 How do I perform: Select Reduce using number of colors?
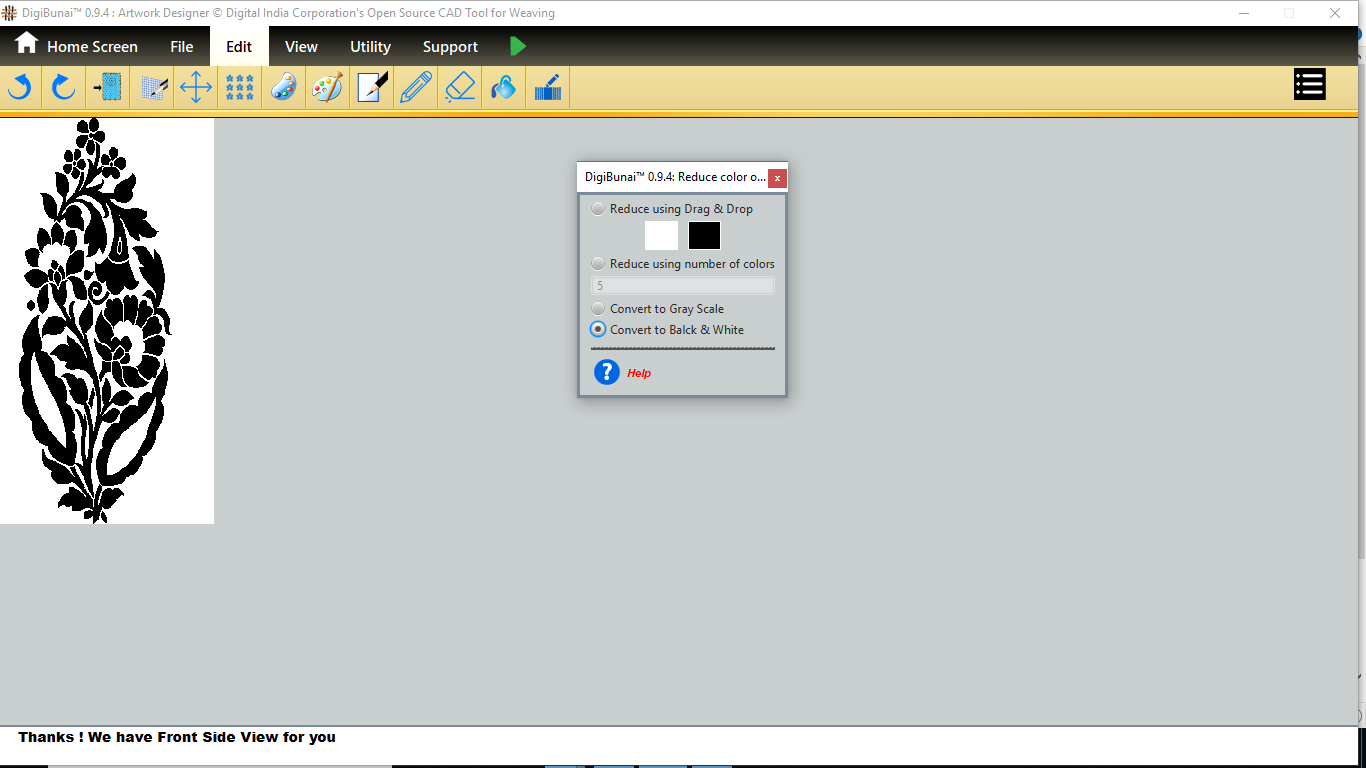pos(598,264)
